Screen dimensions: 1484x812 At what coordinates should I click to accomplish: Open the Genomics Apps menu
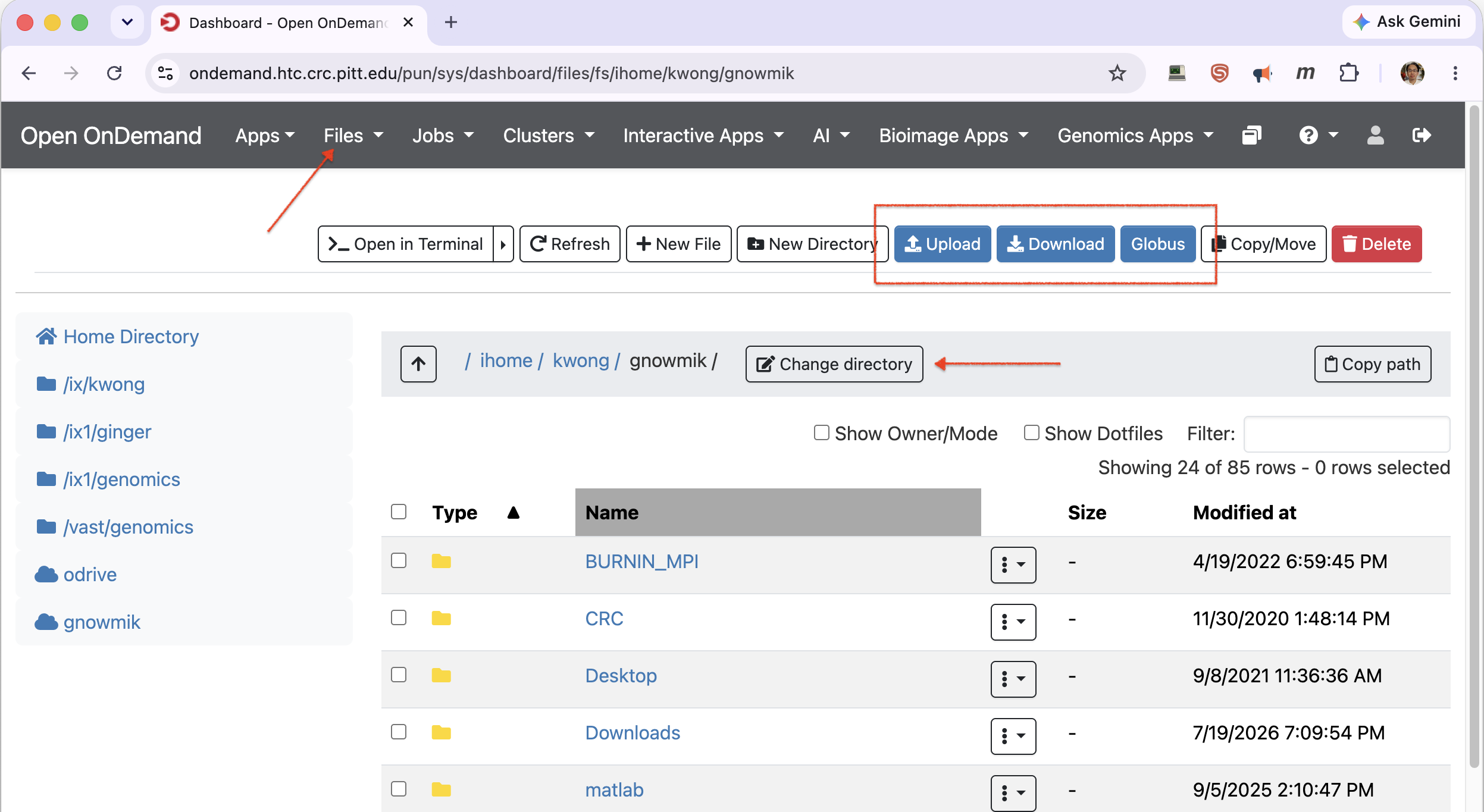(1135, 136)
